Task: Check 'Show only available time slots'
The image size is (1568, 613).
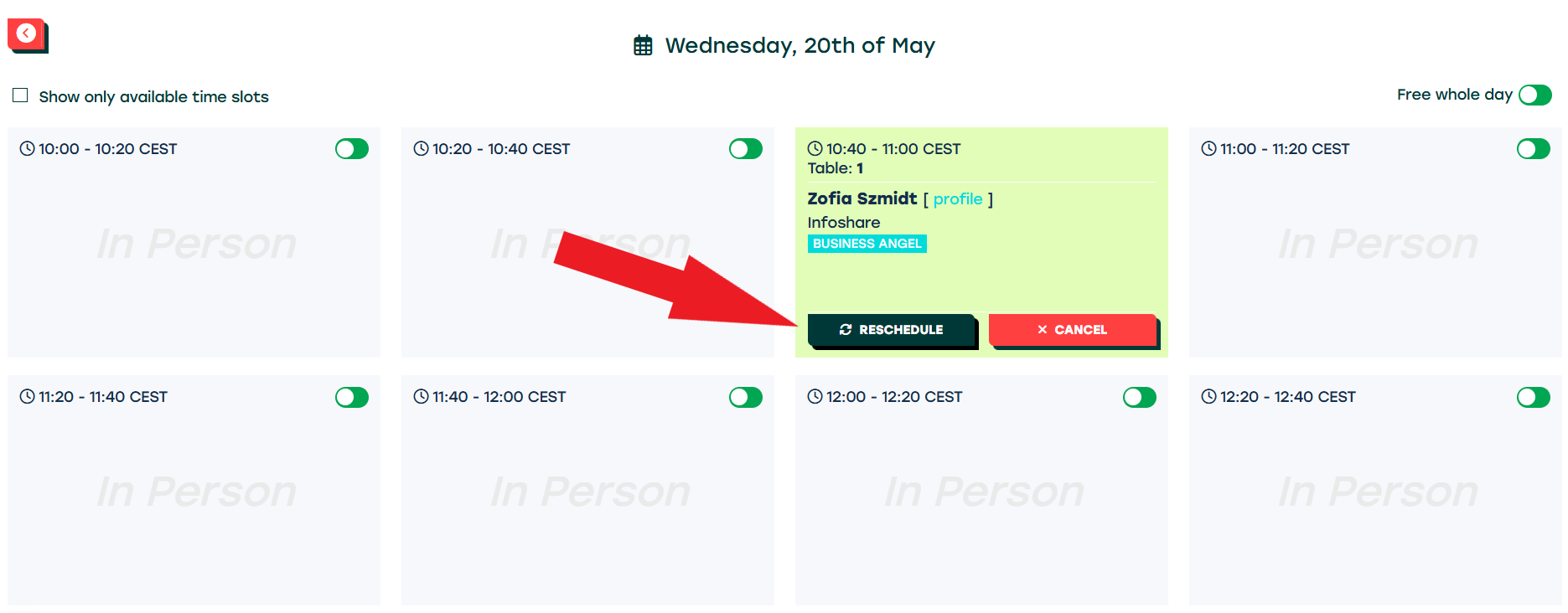Action: (x=21, y=96)
